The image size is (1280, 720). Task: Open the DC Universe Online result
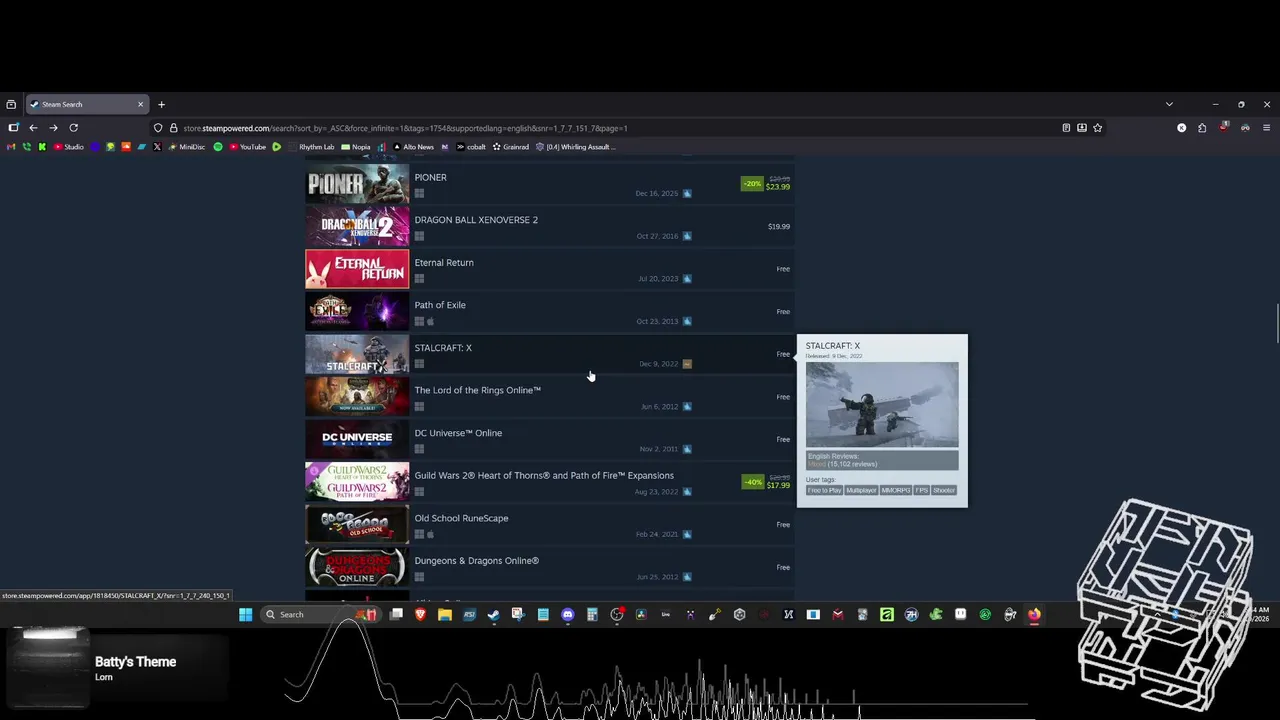pyautogui.click(x=549, y=440)
